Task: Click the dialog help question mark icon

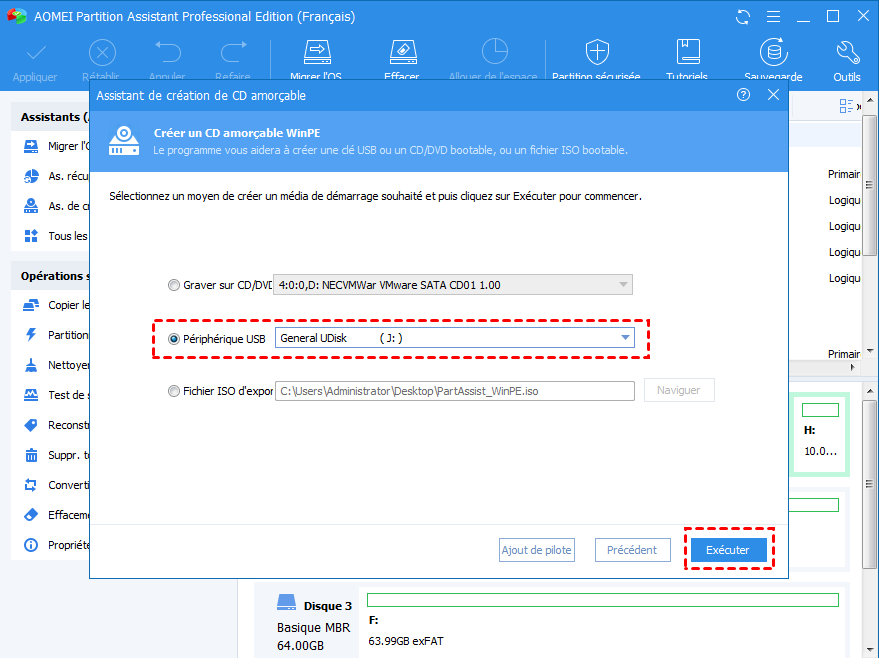Action: (743, 95)
